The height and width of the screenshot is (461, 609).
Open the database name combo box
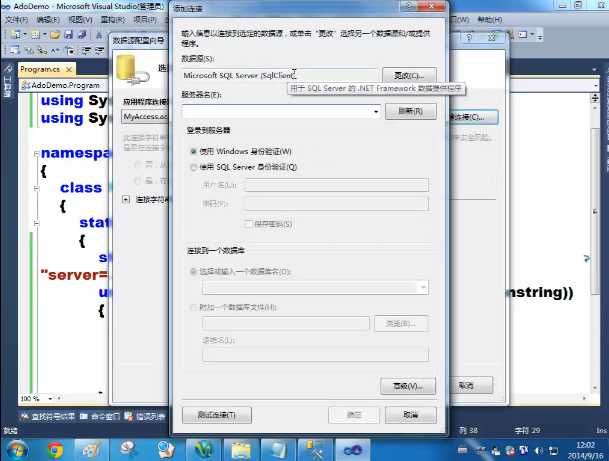[315, 287]
